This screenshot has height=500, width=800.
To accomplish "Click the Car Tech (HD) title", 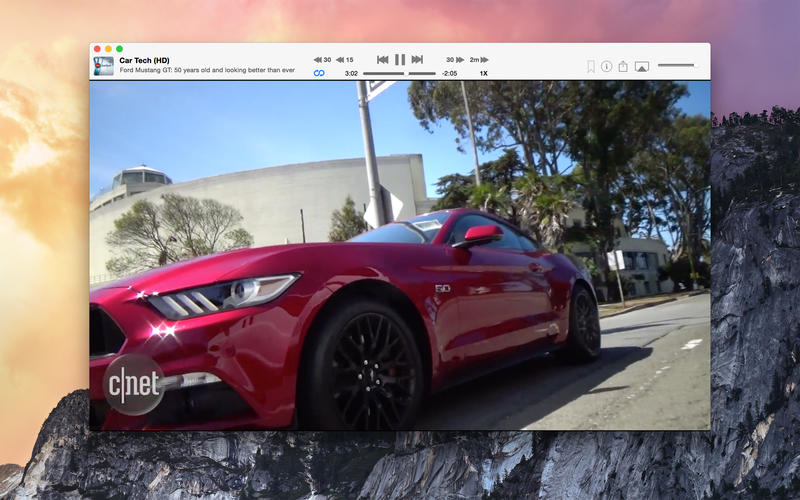I will click(144, 60).
